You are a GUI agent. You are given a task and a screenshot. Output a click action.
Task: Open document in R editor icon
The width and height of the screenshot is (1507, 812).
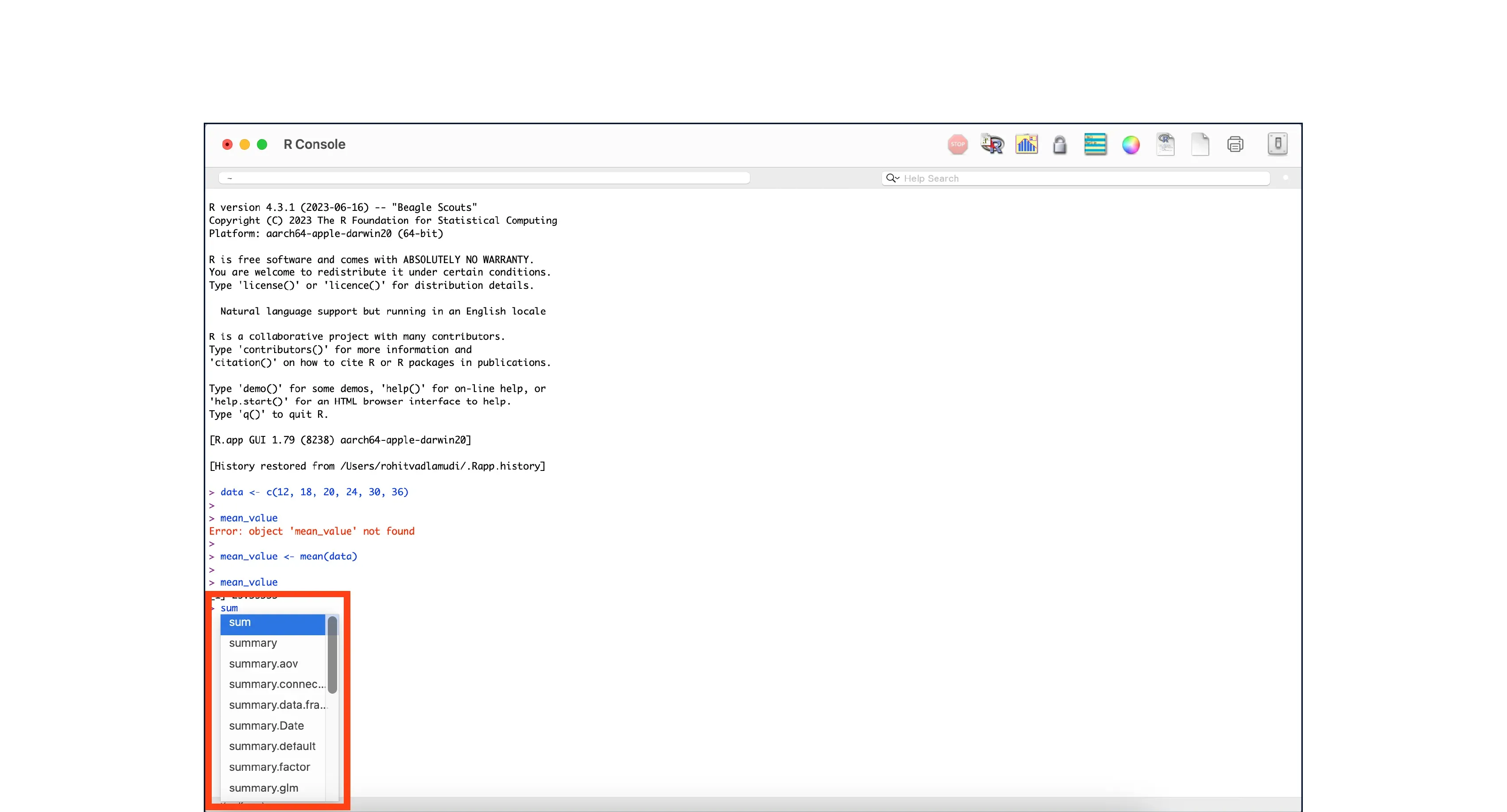point(1165,144)
